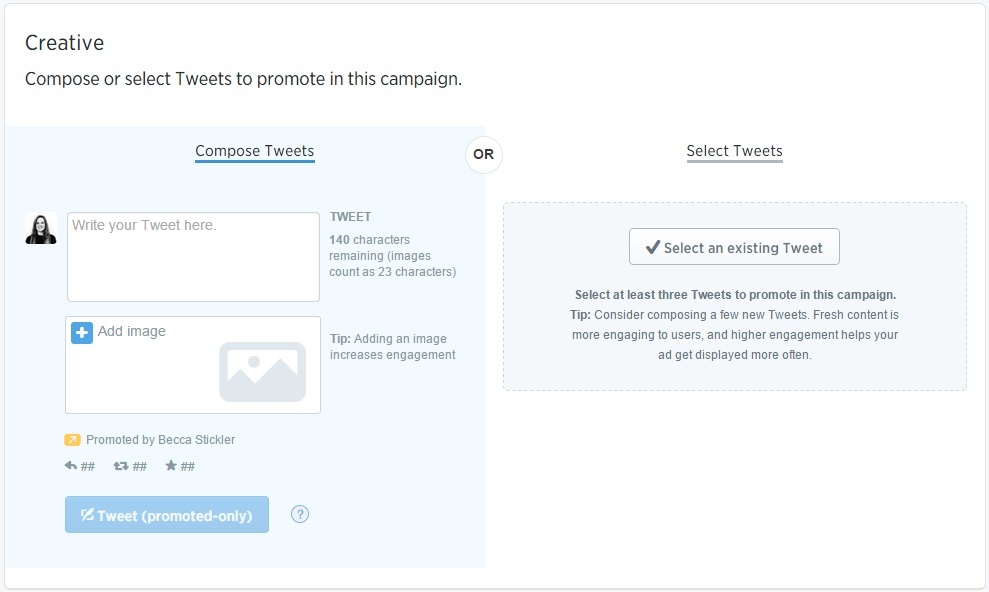The width and height of the screenshot is (989, 592).
Task: Click the Tweet (promoted-only) button
Action: coord(167,514)
